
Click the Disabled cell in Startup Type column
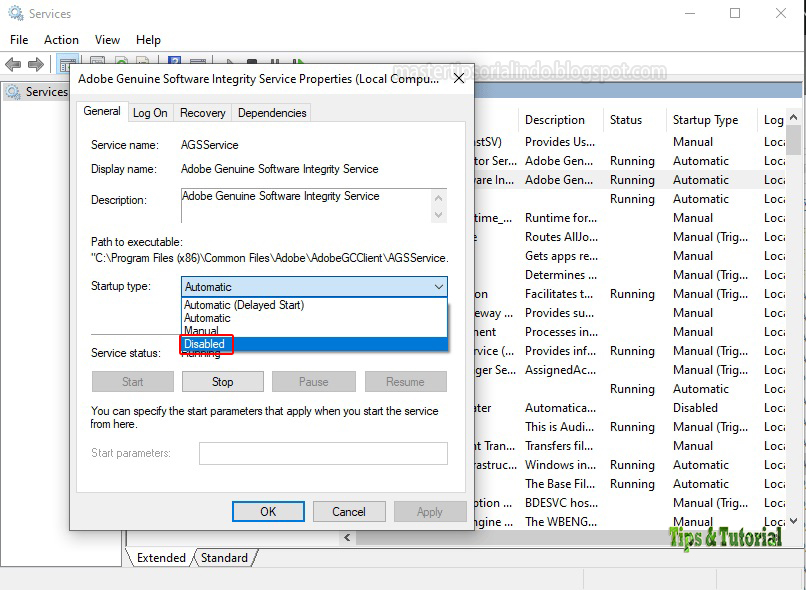tap(695, 408)
